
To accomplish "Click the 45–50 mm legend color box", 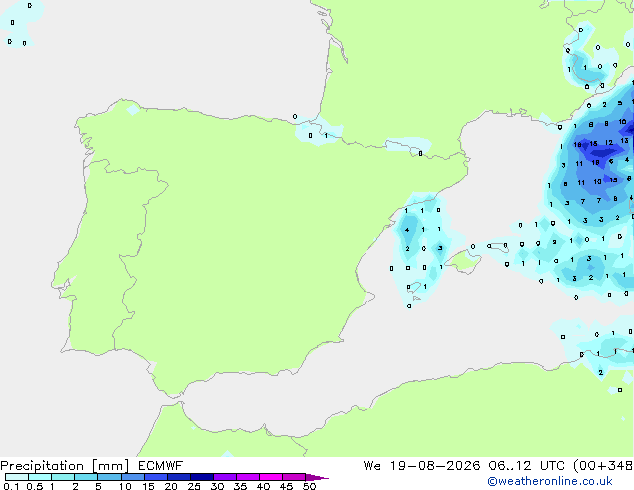I will click(x=294, y=477).
